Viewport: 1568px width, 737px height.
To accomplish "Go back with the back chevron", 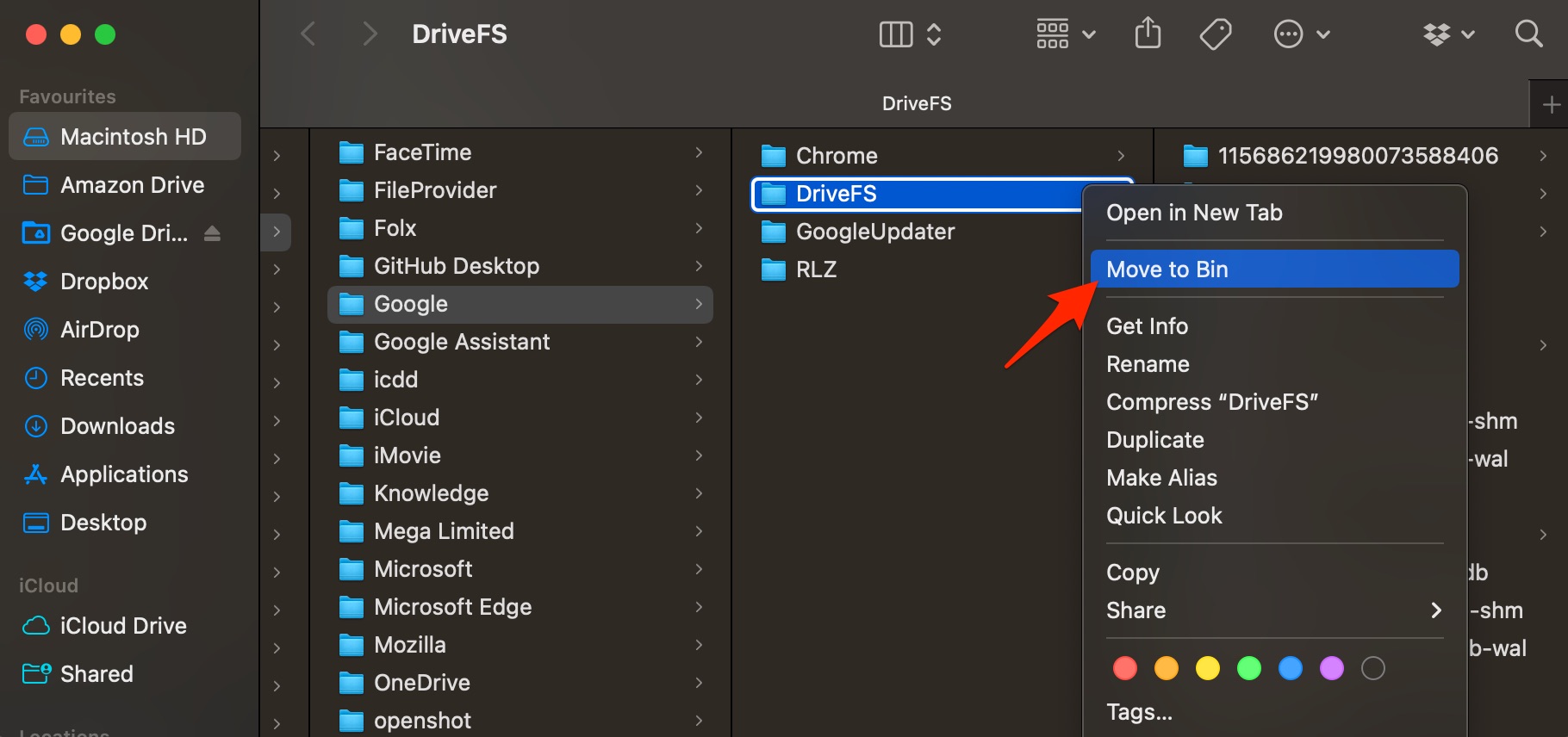I will [x=308, y=34].
